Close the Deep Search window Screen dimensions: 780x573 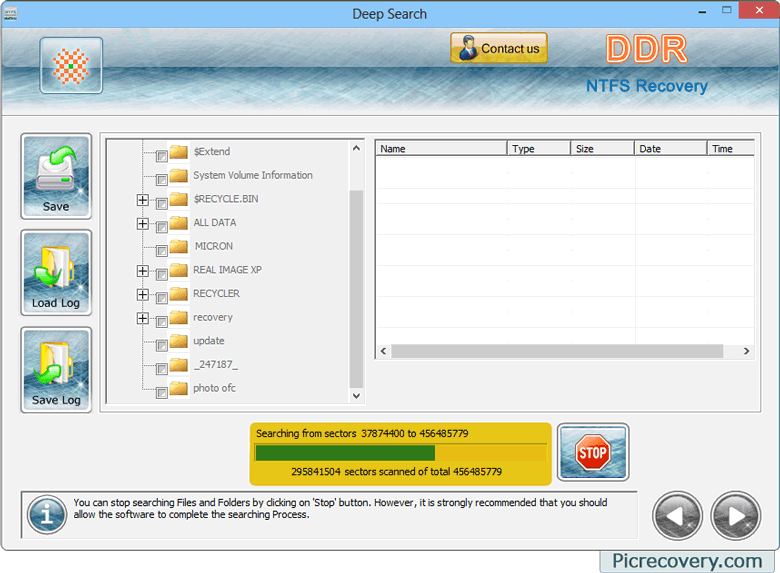coord(759,10)
